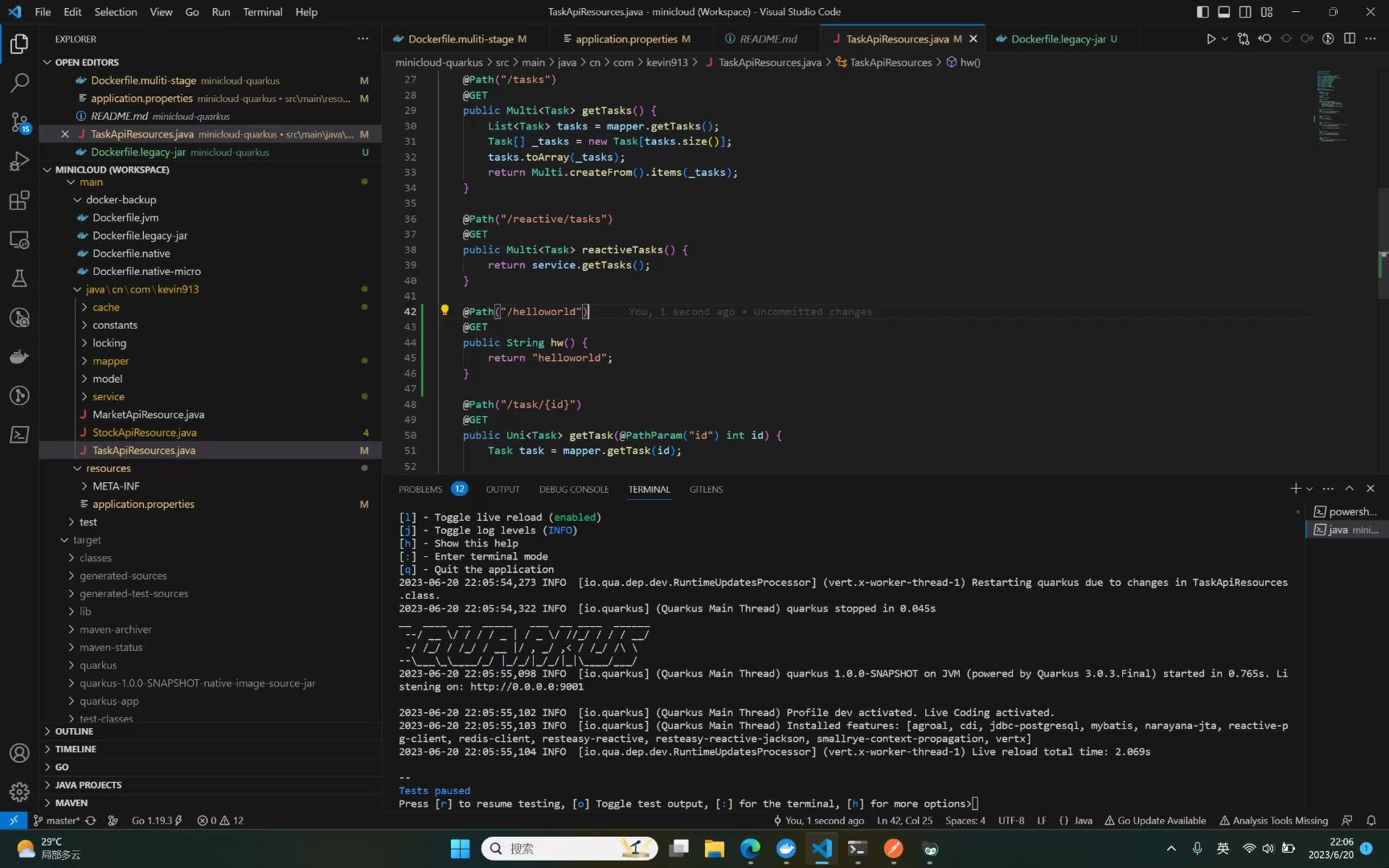This screenshot has width=1389, height=868.
Task: Expand the service folder
Action: coord(212,396)
